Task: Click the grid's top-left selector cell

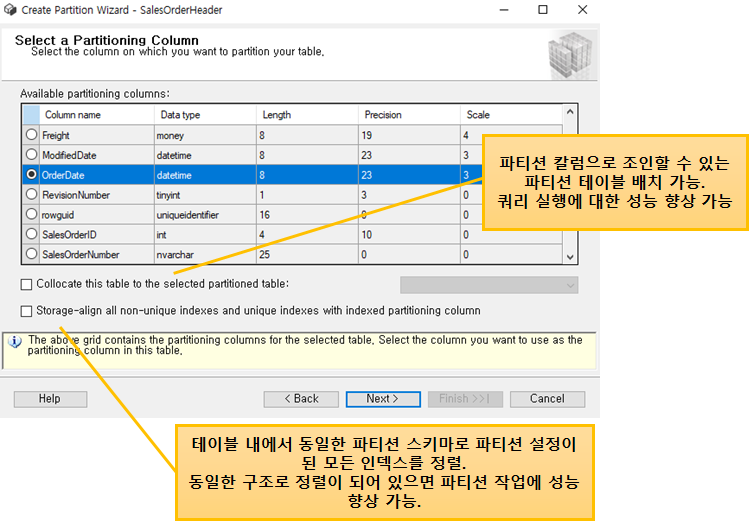Action: pyautogui.click(x=31, y=115)
